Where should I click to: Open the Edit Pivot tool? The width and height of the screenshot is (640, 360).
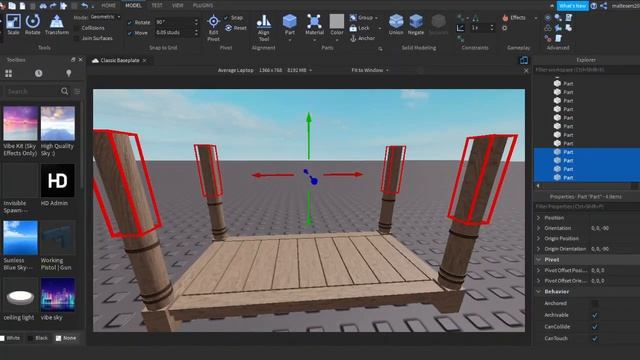(213, 28)
